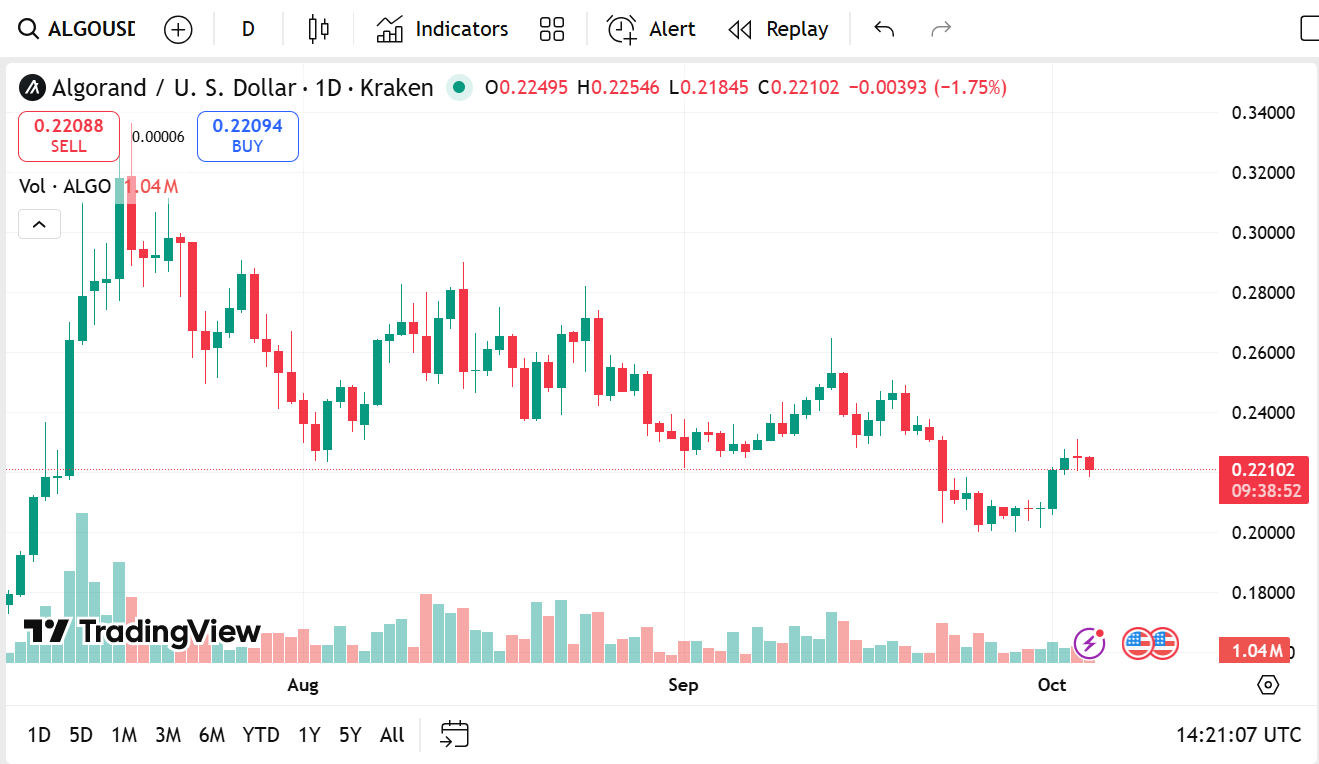
Task: Open the D interval dropdown
Action: coord(248,29)
